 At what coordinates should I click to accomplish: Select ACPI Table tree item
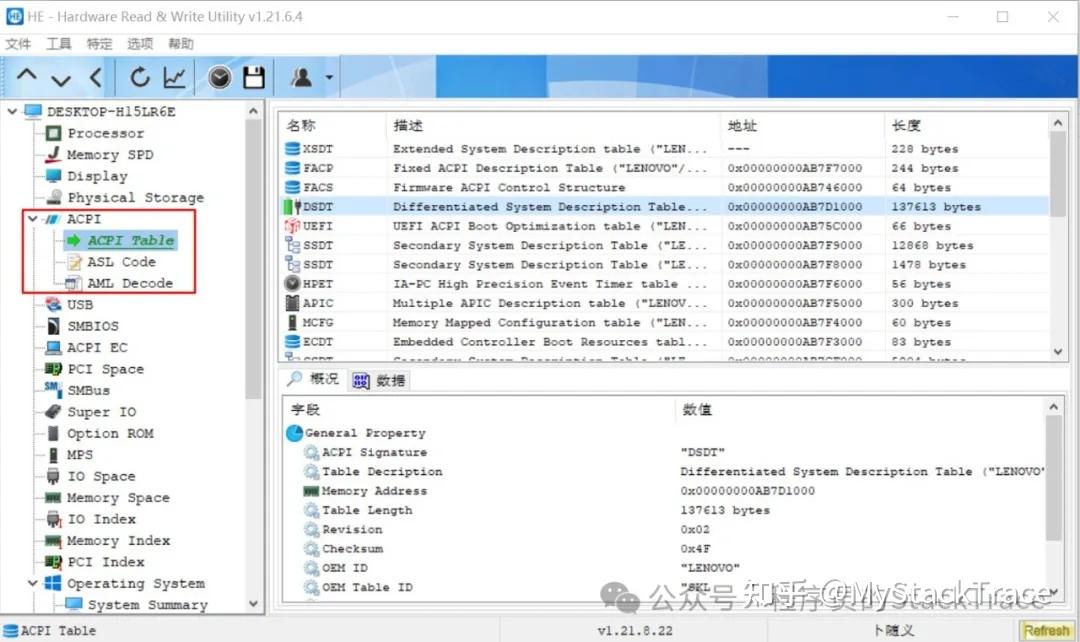point(130,240)
